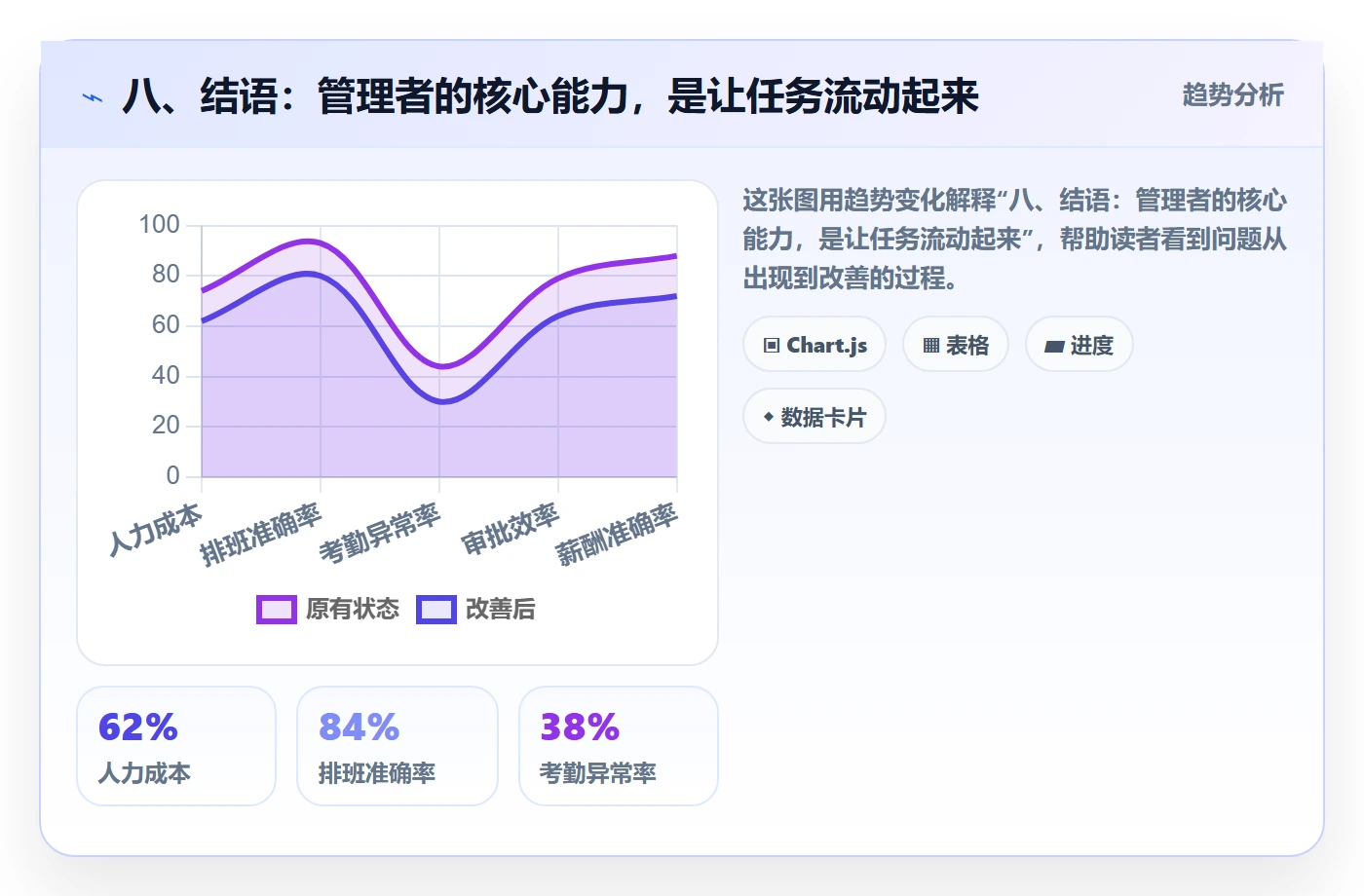Screen dimensions: 1364x896
Task: Select the 进度 tag chip
Action: pos(1080,345)
